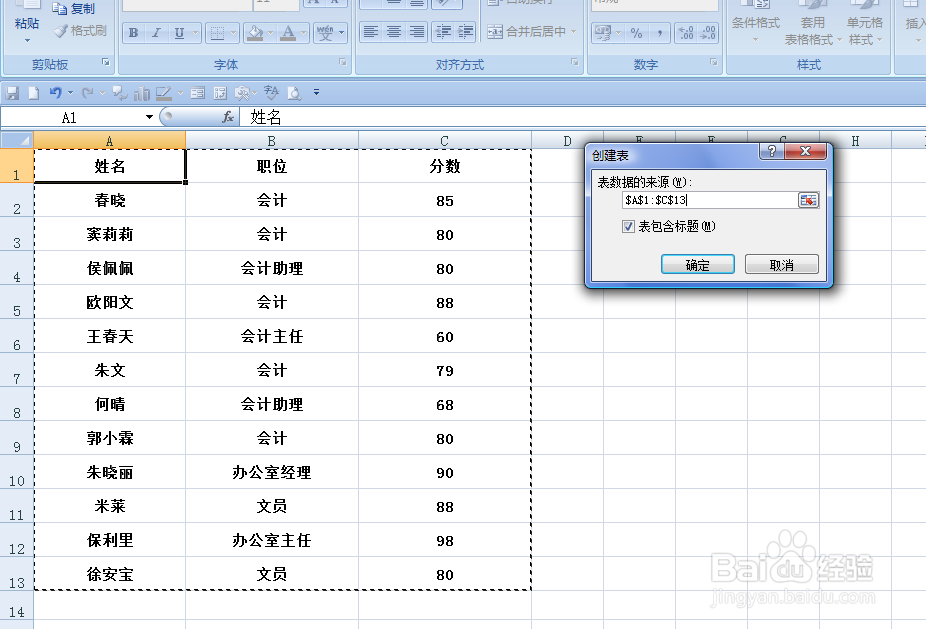This screenshot has width=926, height=629.
Task: Click the print preview magnifier icon
Action: (294, 93)
